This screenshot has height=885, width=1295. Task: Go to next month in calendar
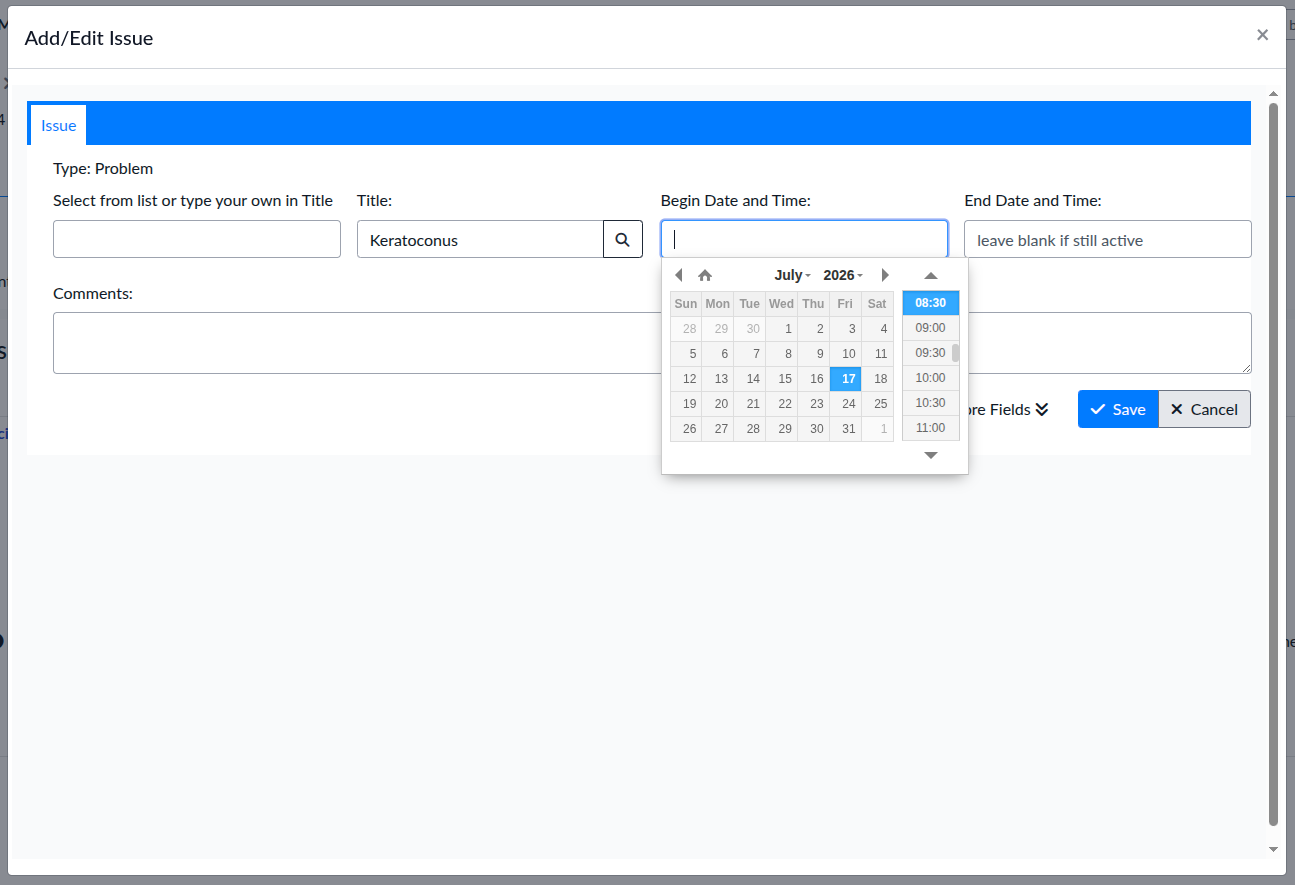pyautogui.click(x=885, y=275)
